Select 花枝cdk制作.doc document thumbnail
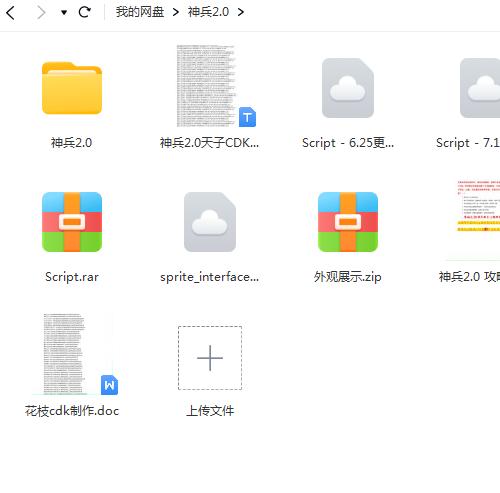The width and height of the screenshot is (500, 493). point(75,354)
